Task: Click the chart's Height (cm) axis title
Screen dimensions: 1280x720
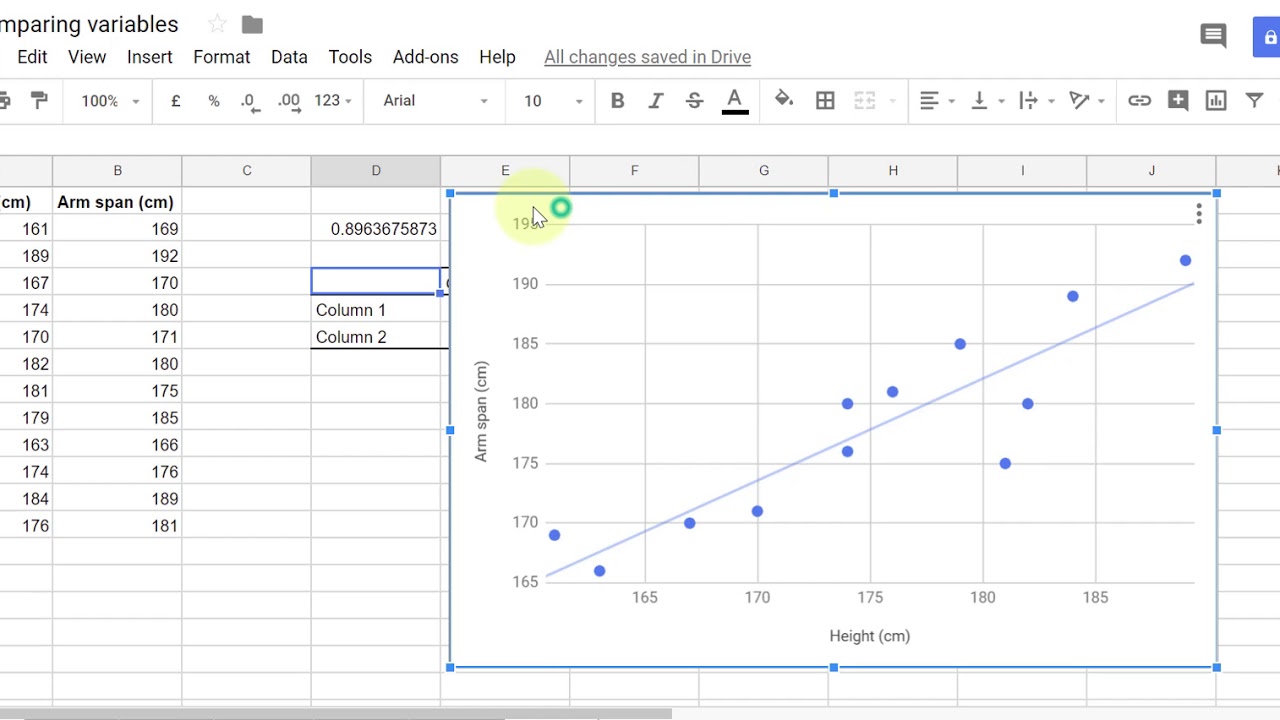Action: coord(869,636)
